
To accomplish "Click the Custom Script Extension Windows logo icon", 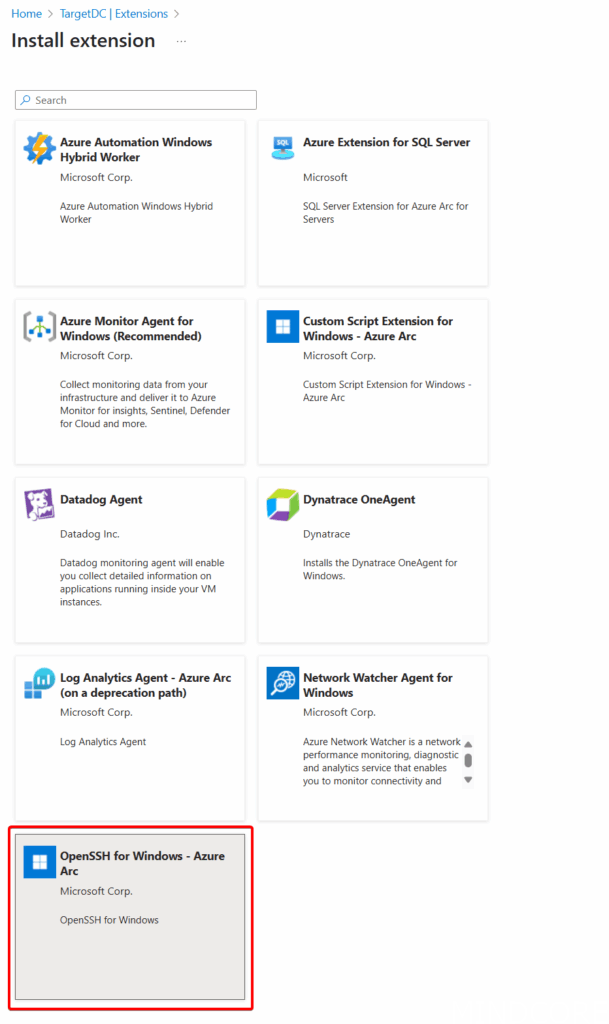I will pos(283,327).
